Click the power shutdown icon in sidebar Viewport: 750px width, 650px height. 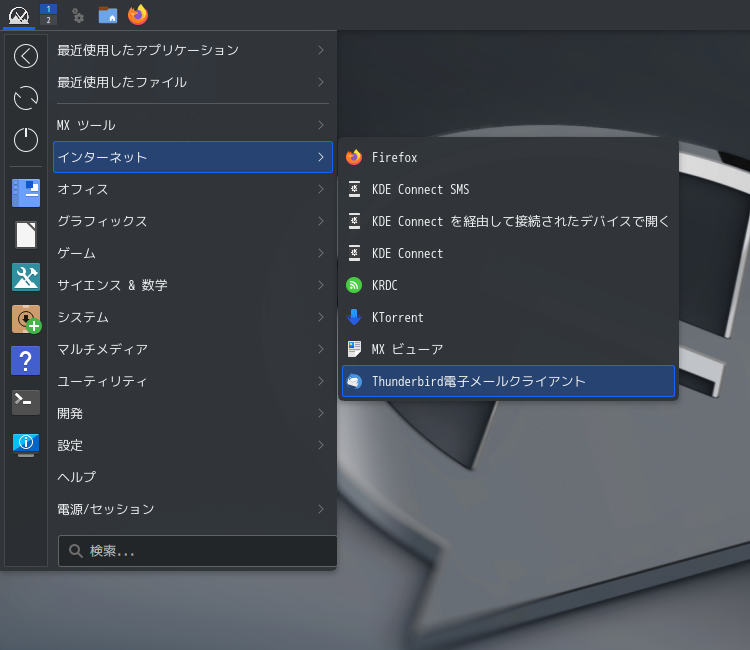(26, 140)
